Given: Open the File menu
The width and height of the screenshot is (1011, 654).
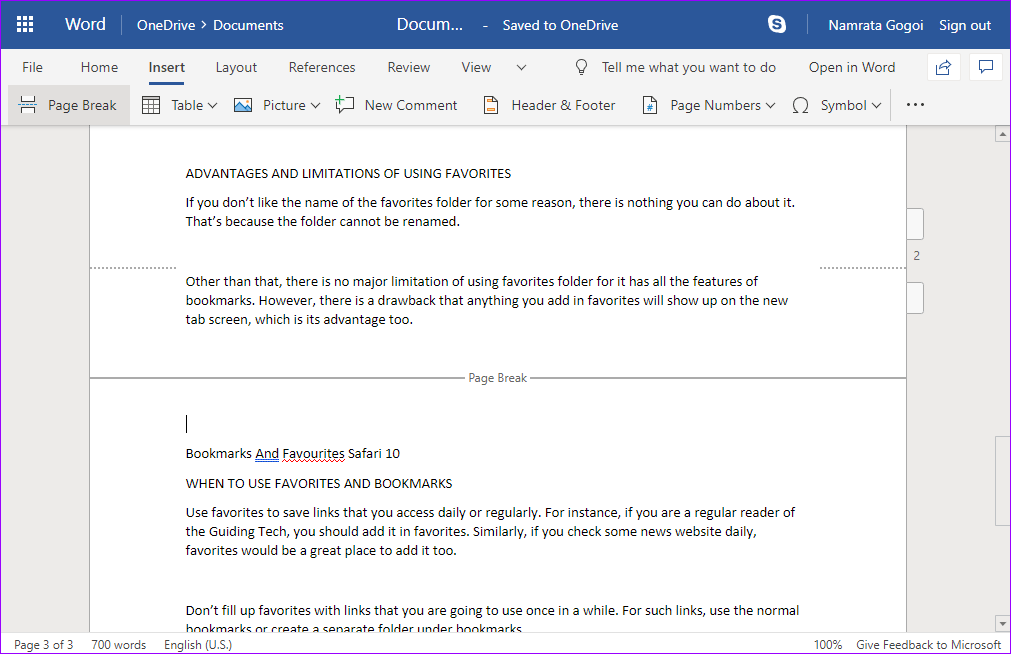Looking at the screenshot, I should [32, 67].
